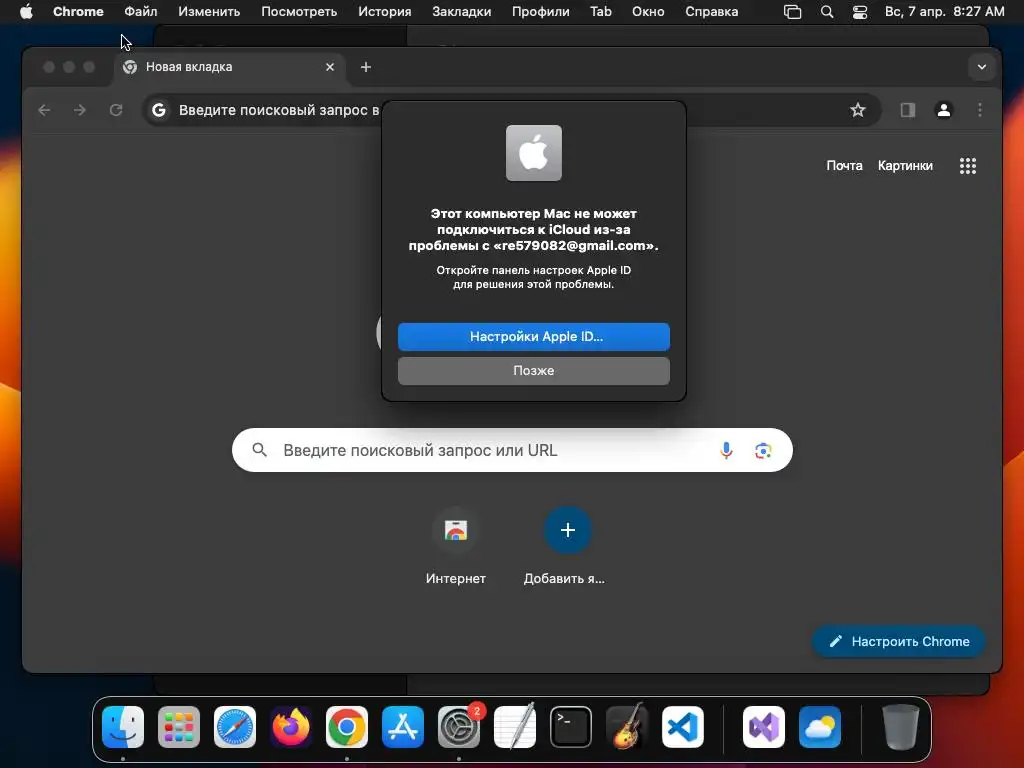
Task: Toggle the Chrome side panel
Action: (x=908, y=110)
